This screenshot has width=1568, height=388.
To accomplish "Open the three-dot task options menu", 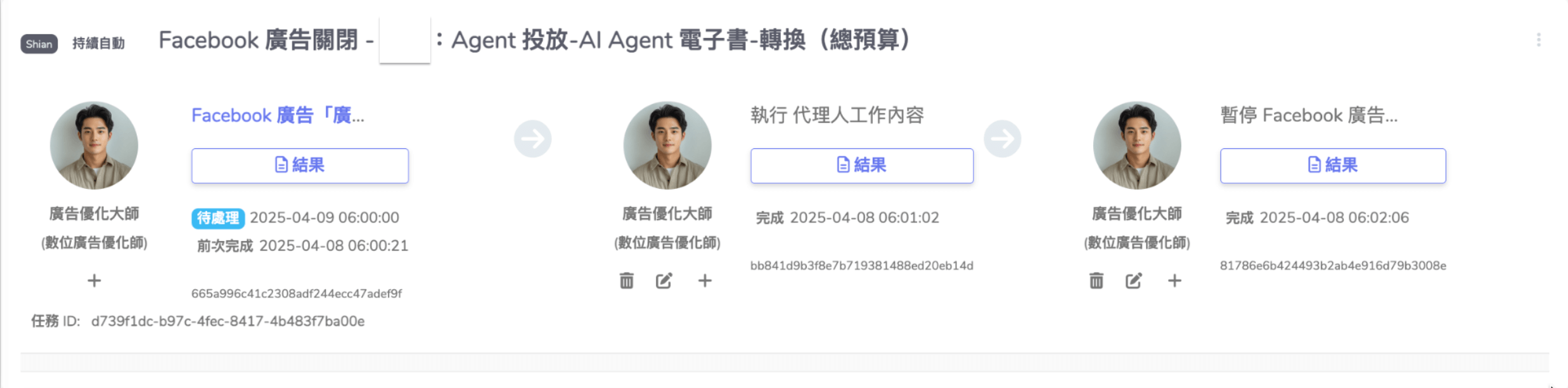I will click(1538, 40).
